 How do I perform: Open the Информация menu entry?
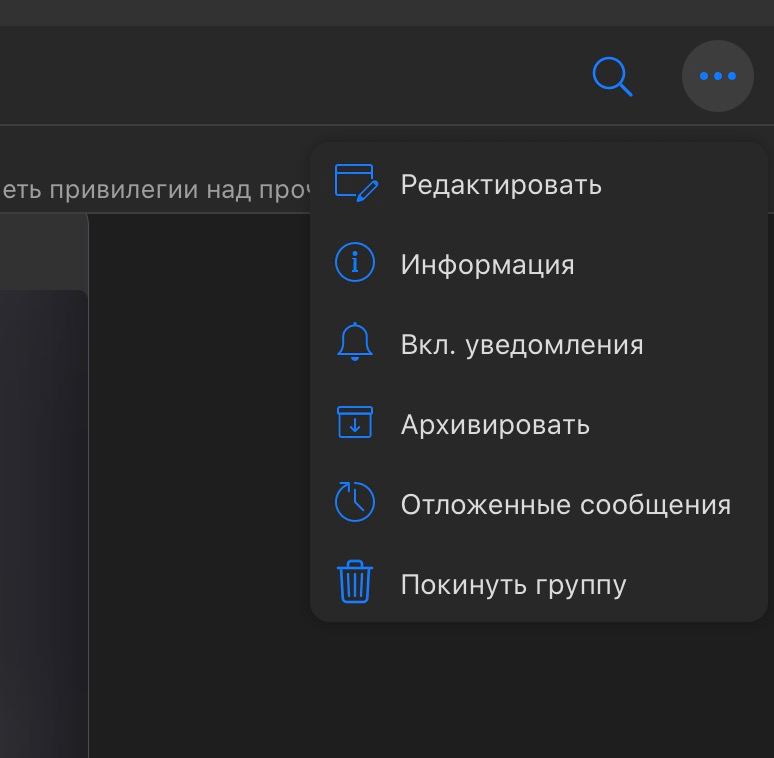click(539, 264)
